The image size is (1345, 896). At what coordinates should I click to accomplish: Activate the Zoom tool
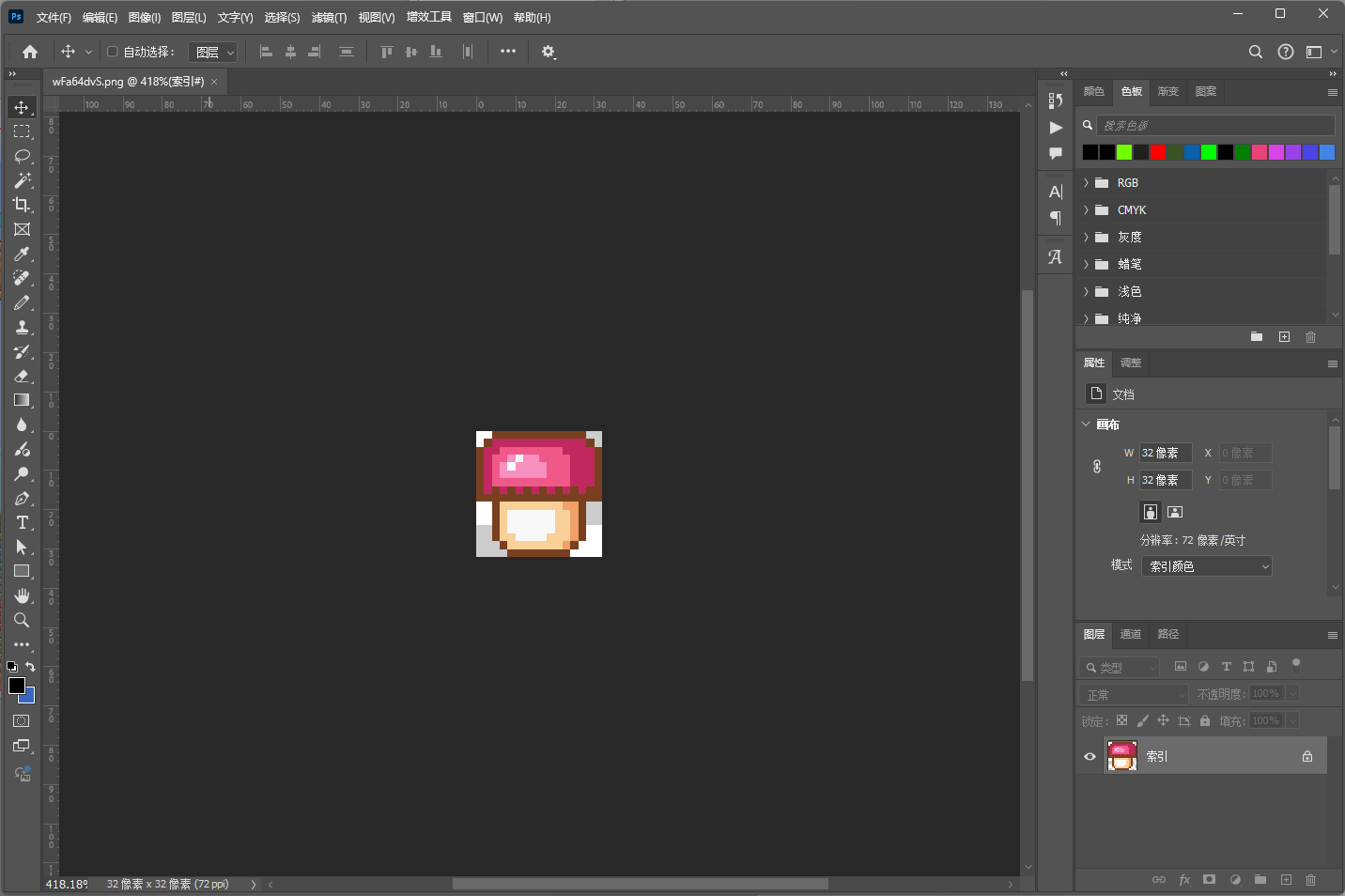[x=22, y=620]
